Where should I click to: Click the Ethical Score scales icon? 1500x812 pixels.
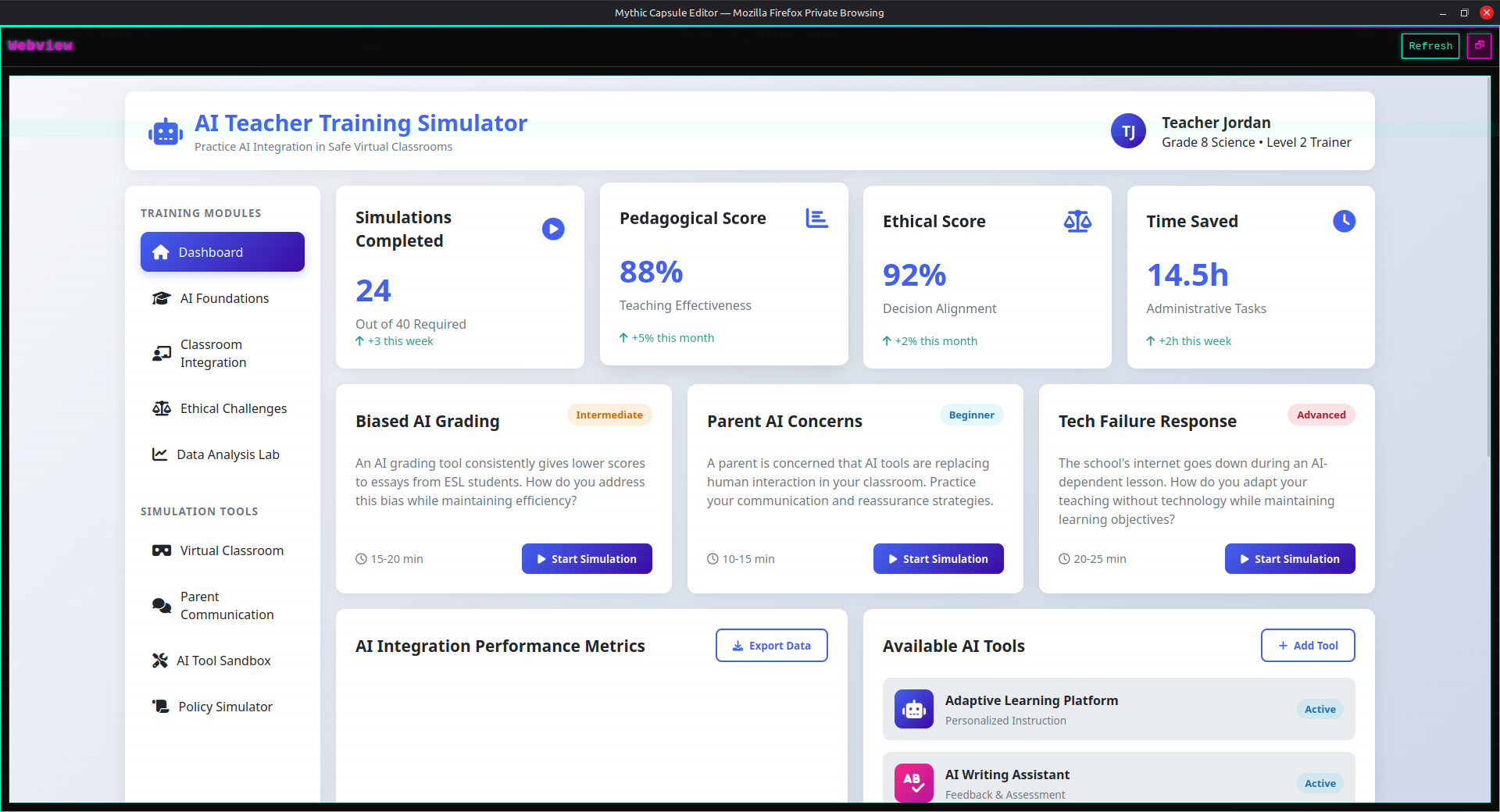click(x=1077, y=221)
